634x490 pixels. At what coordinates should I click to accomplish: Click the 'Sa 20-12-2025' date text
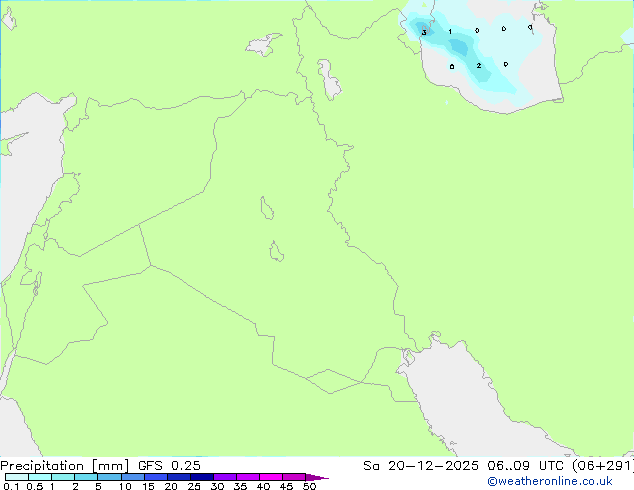click(x=421, y=466)
